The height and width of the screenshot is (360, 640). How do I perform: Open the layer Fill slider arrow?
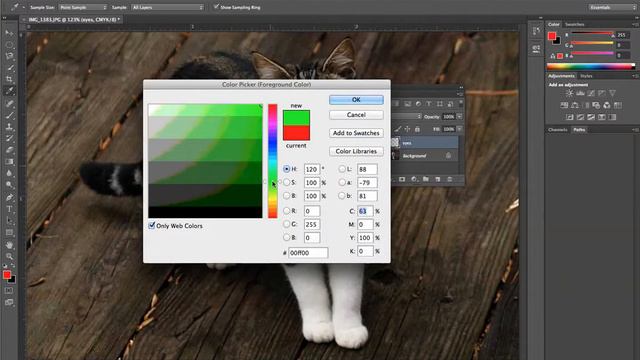[460, 129]
